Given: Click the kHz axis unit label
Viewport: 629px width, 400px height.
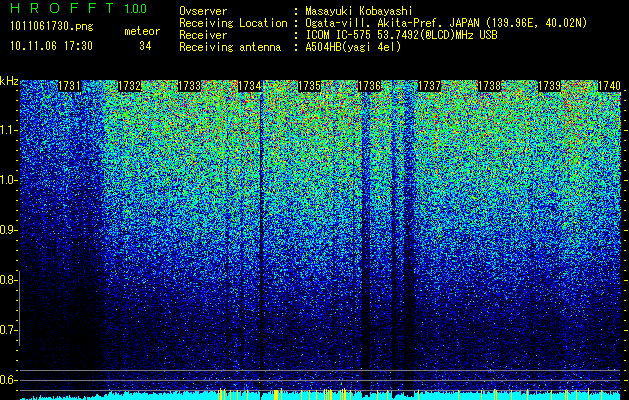Looking at the screenshot, I should pos(9,81).
